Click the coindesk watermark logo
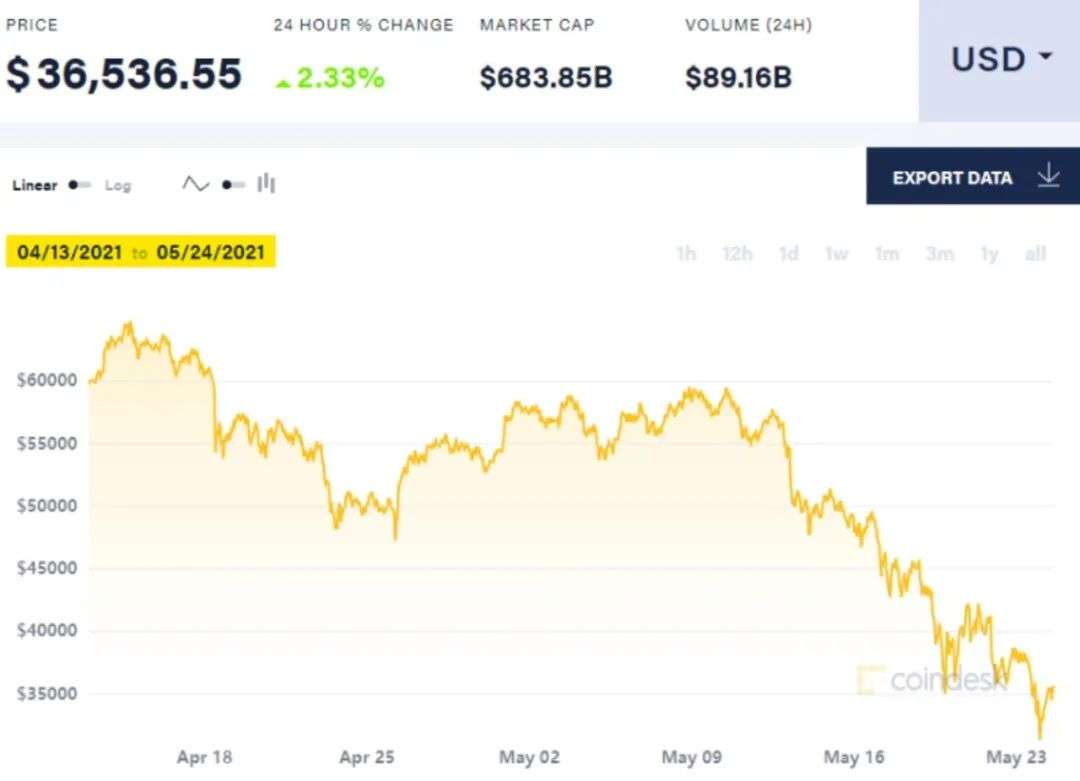1080x781 pixels. 931,680
